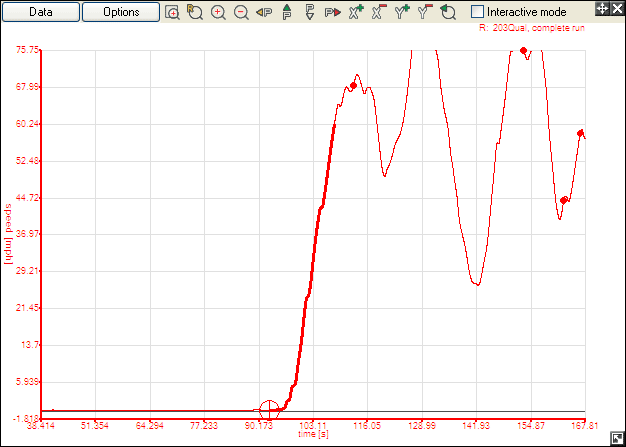Click the zoom-to-area magnifier icon
Screen dimensions: 626x447
pyautogui.click(x=173, y=12)
